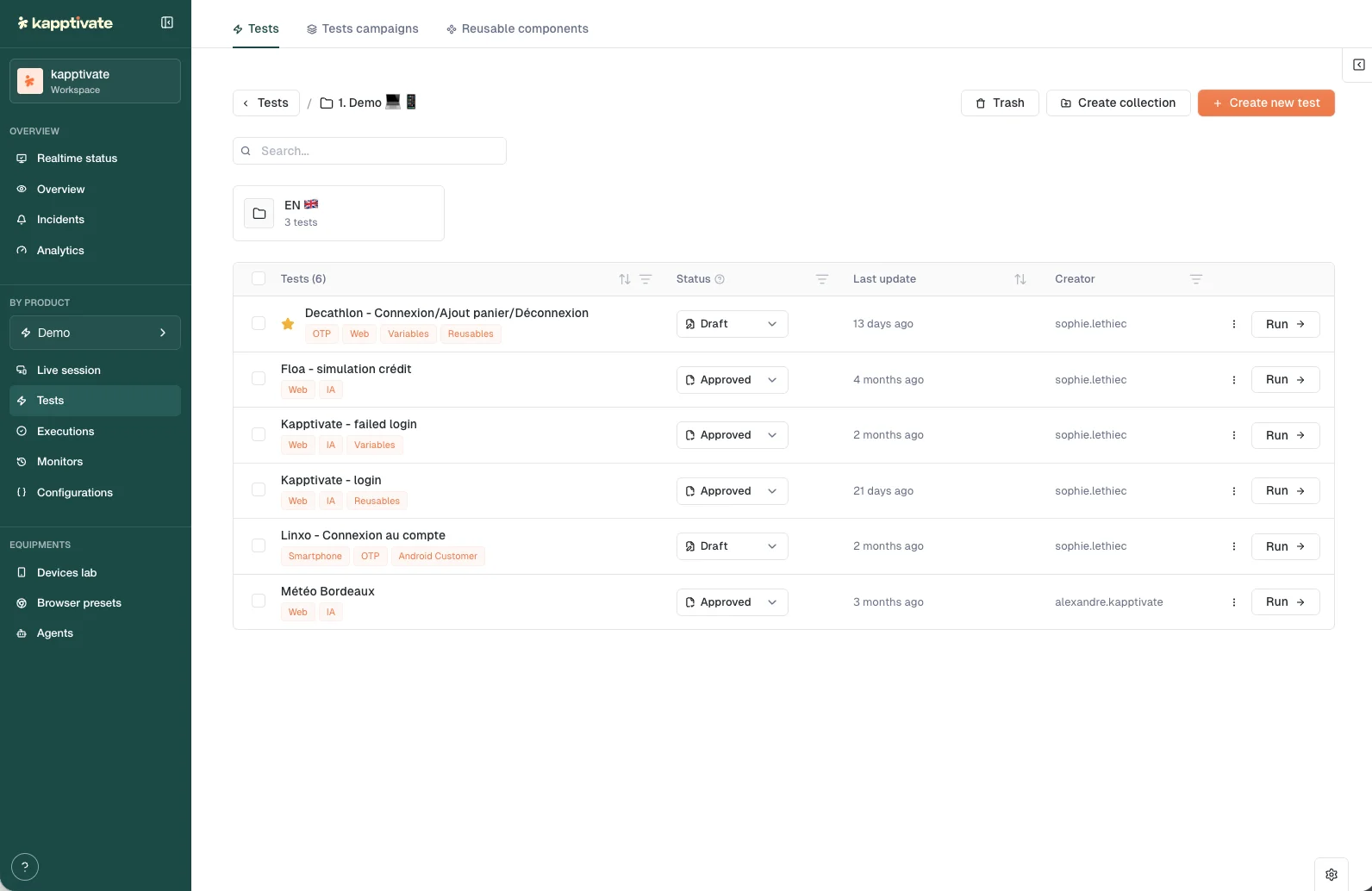
Task: Switch to the Tests campaigns tab
Action: click(363, 28)
